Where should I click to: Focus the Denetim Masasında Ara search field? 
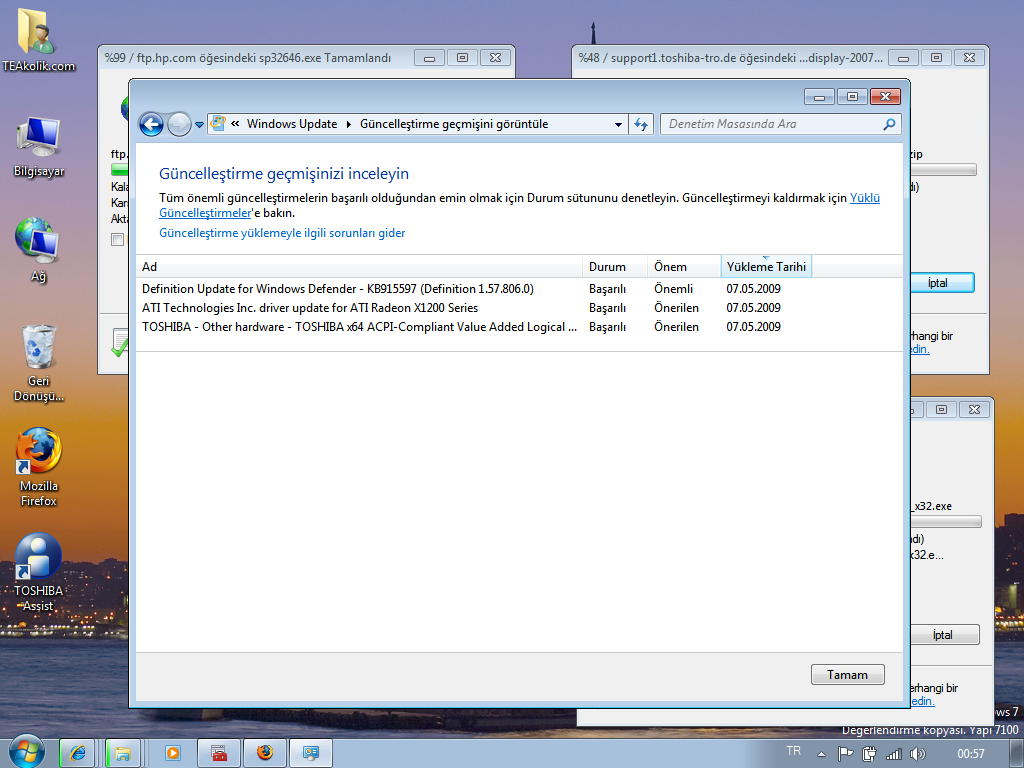click(772, 124)
